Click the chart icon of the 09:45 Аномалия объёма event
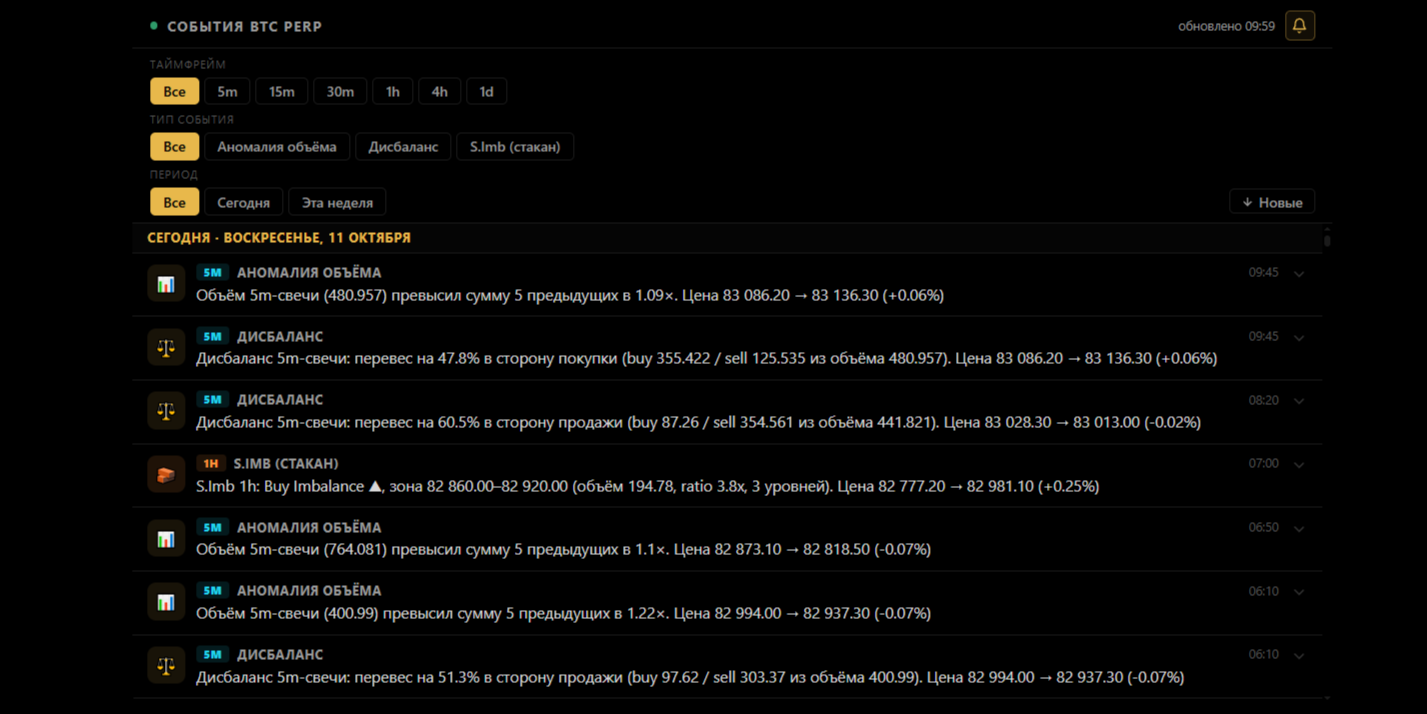 pyautogui.click(x=166, y=284)
